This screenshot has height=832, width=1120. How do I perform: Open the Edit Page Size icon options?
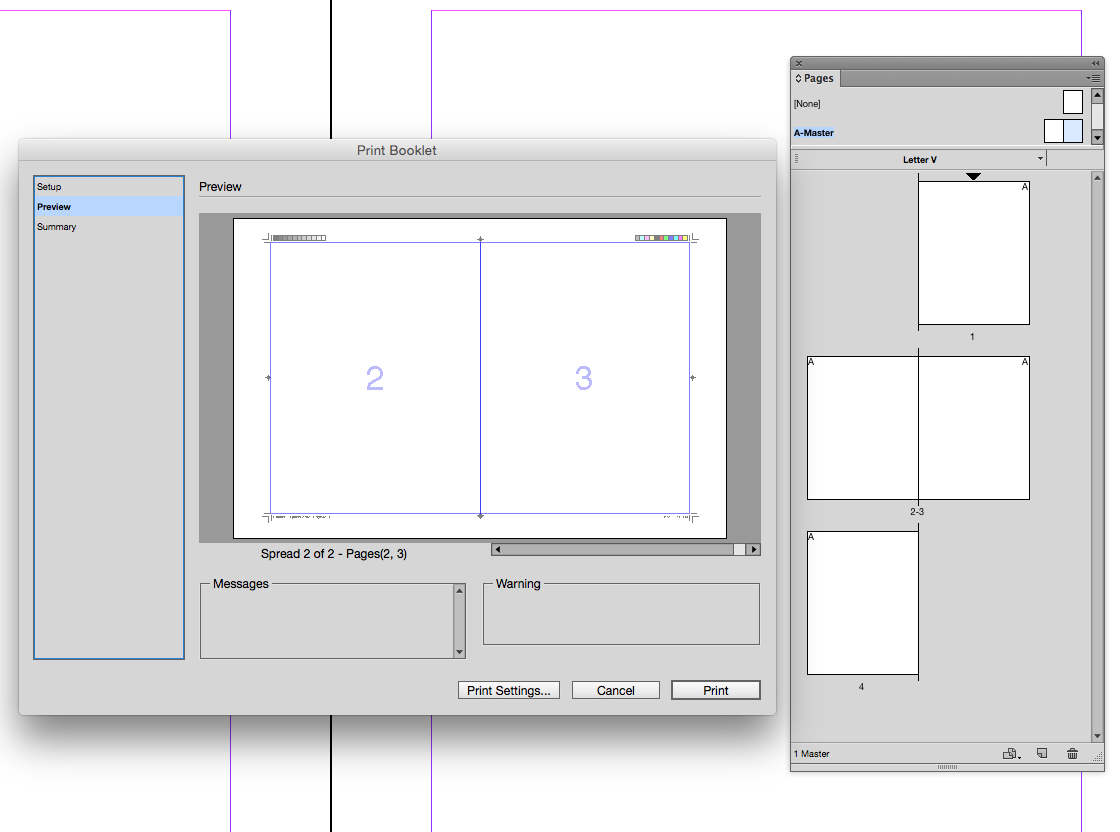(x=1010, y=753)
